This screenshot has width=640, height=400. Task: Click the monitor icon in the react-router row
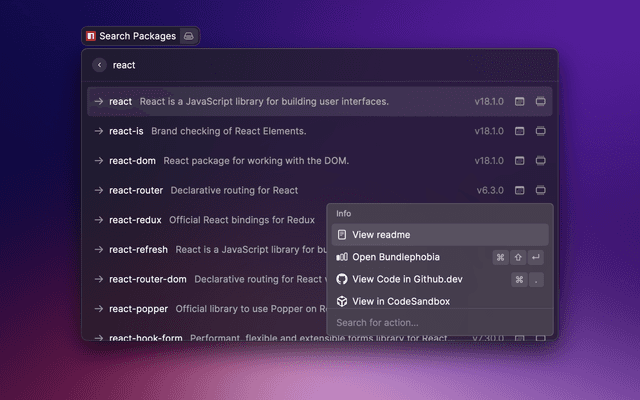pos(541,190)
